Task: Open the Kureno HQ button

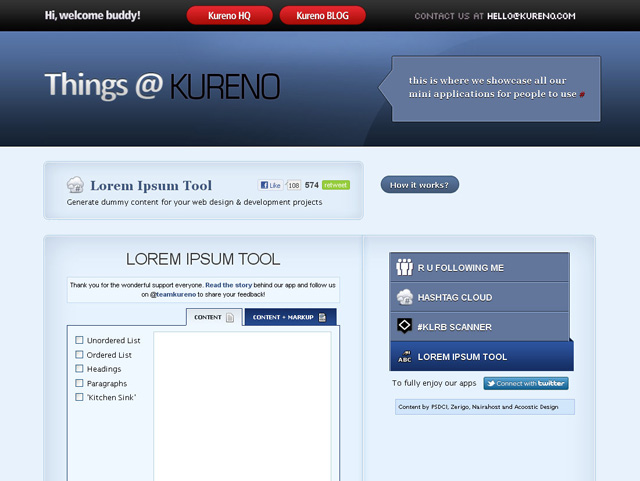Action: 229,16
